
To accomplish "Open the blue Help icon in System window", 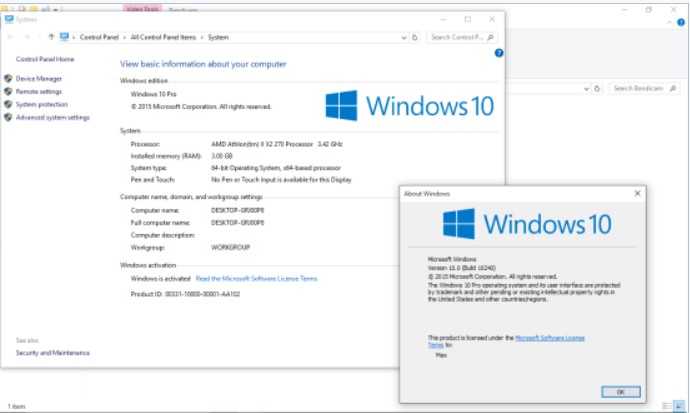I will pyautogui.click(x=498, y=53).
